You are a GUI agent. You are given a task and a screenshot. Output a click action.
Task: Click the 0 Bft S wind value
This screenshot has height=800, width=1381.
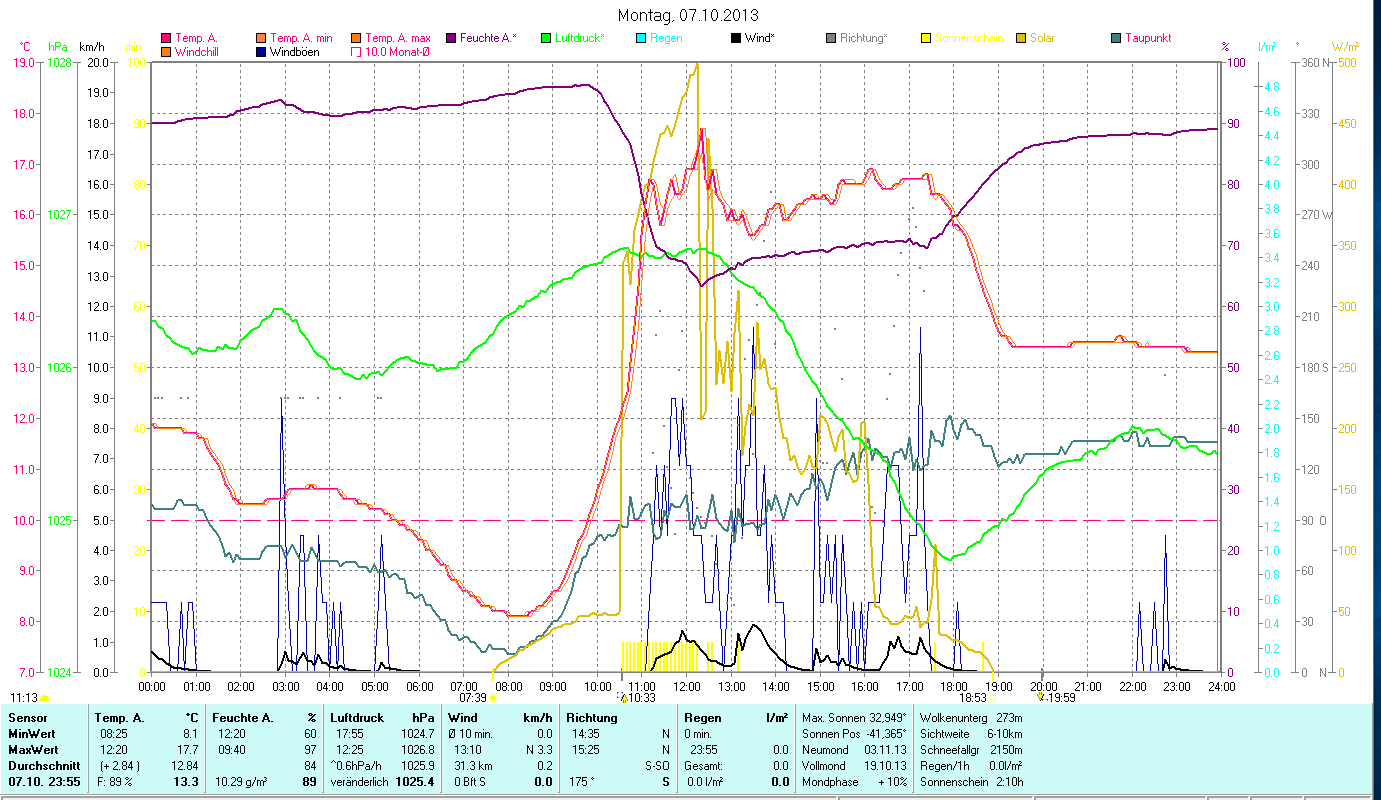click(x=472, y=782)
